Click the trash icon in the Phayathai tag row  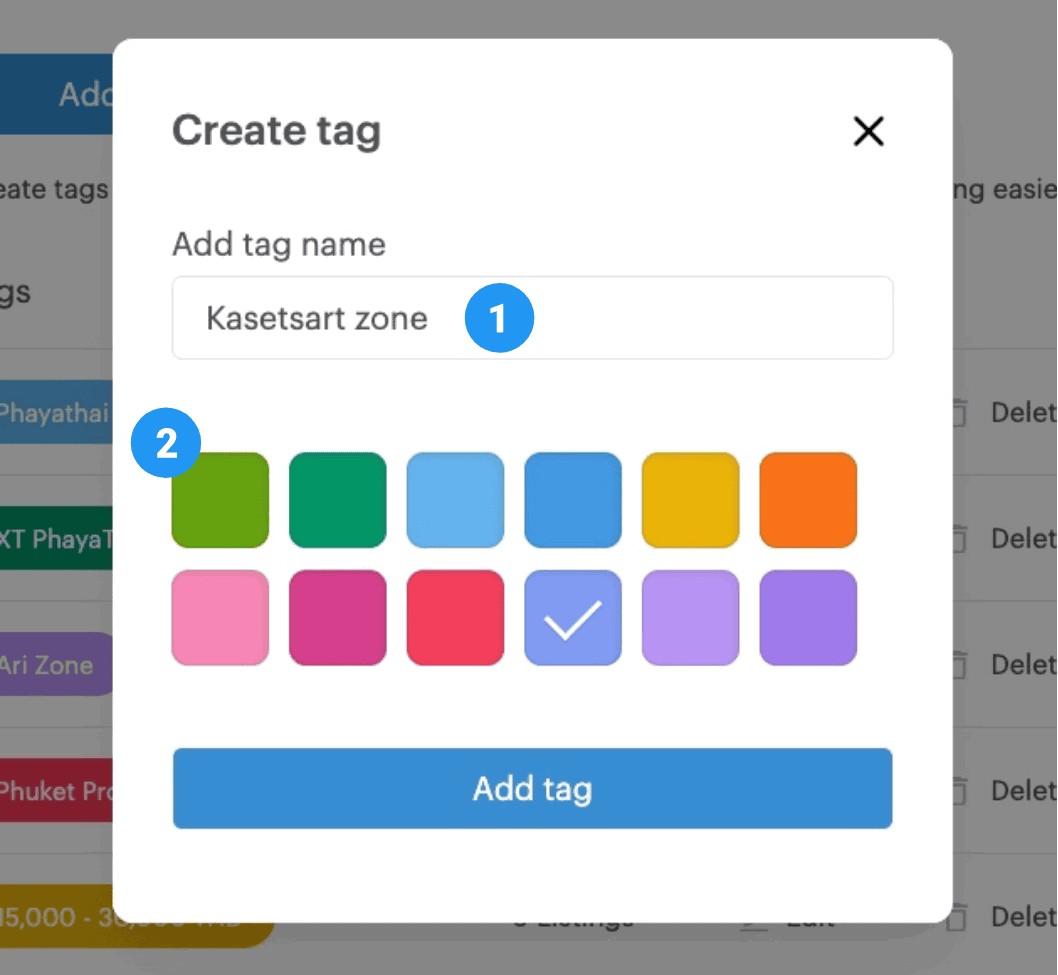958,413
